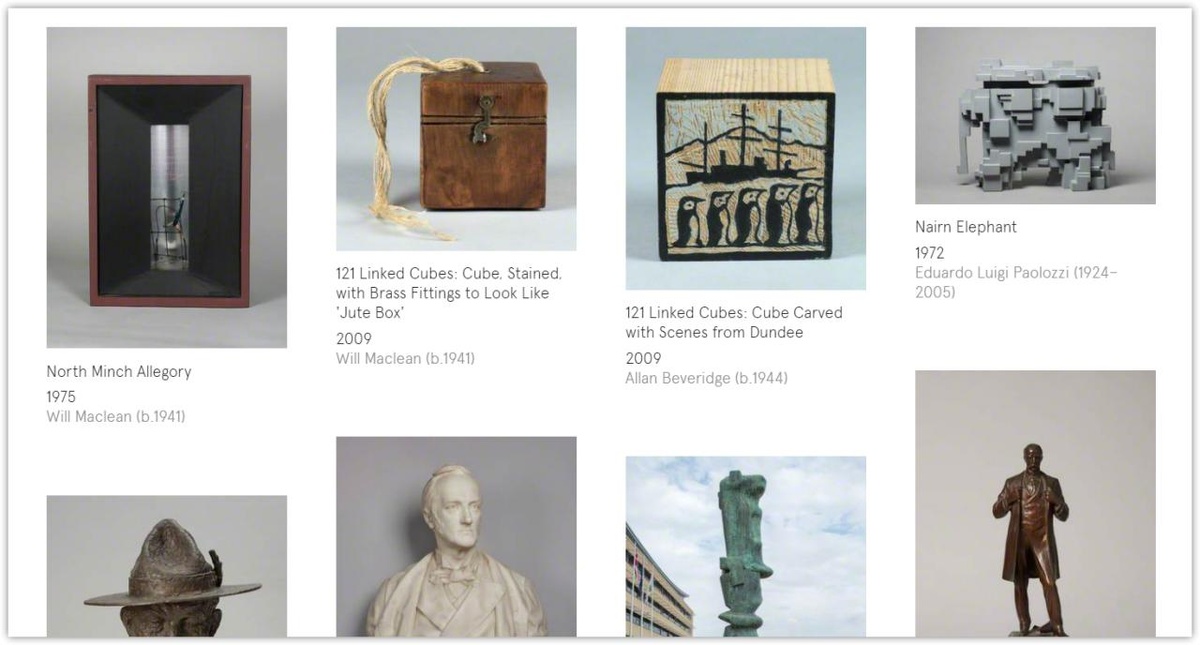Open the bronze standing man statuette thumbnail
The image size is (1200, 645).
point(1035,504)
